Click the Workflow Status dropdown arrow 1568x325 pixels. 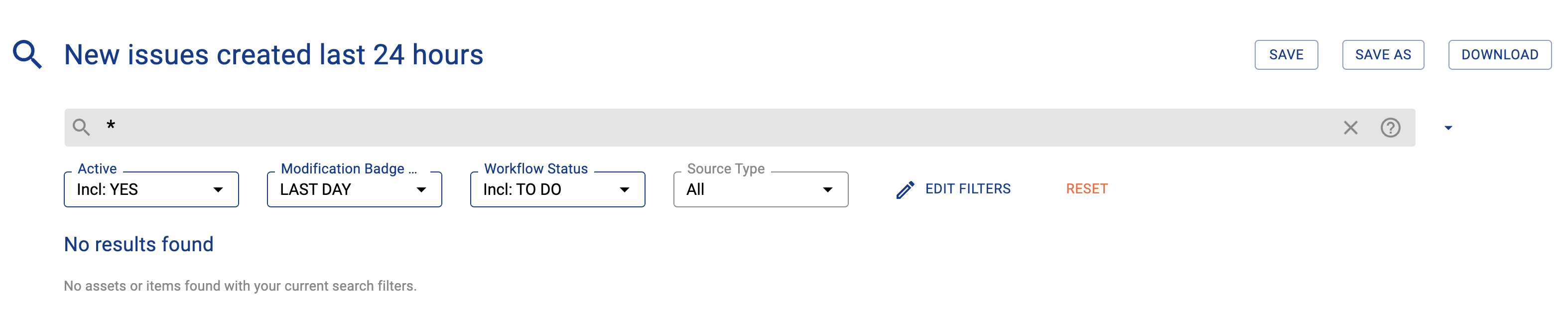[624, 190]
